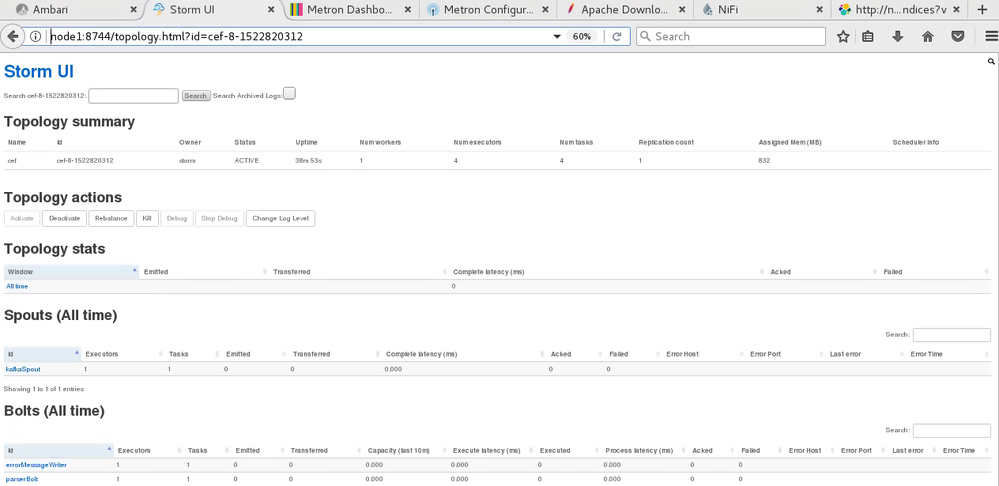This screenshot has height=486, width=999.
Task: Sort Bolts by Execute latency column
Action: coord(491,450)
